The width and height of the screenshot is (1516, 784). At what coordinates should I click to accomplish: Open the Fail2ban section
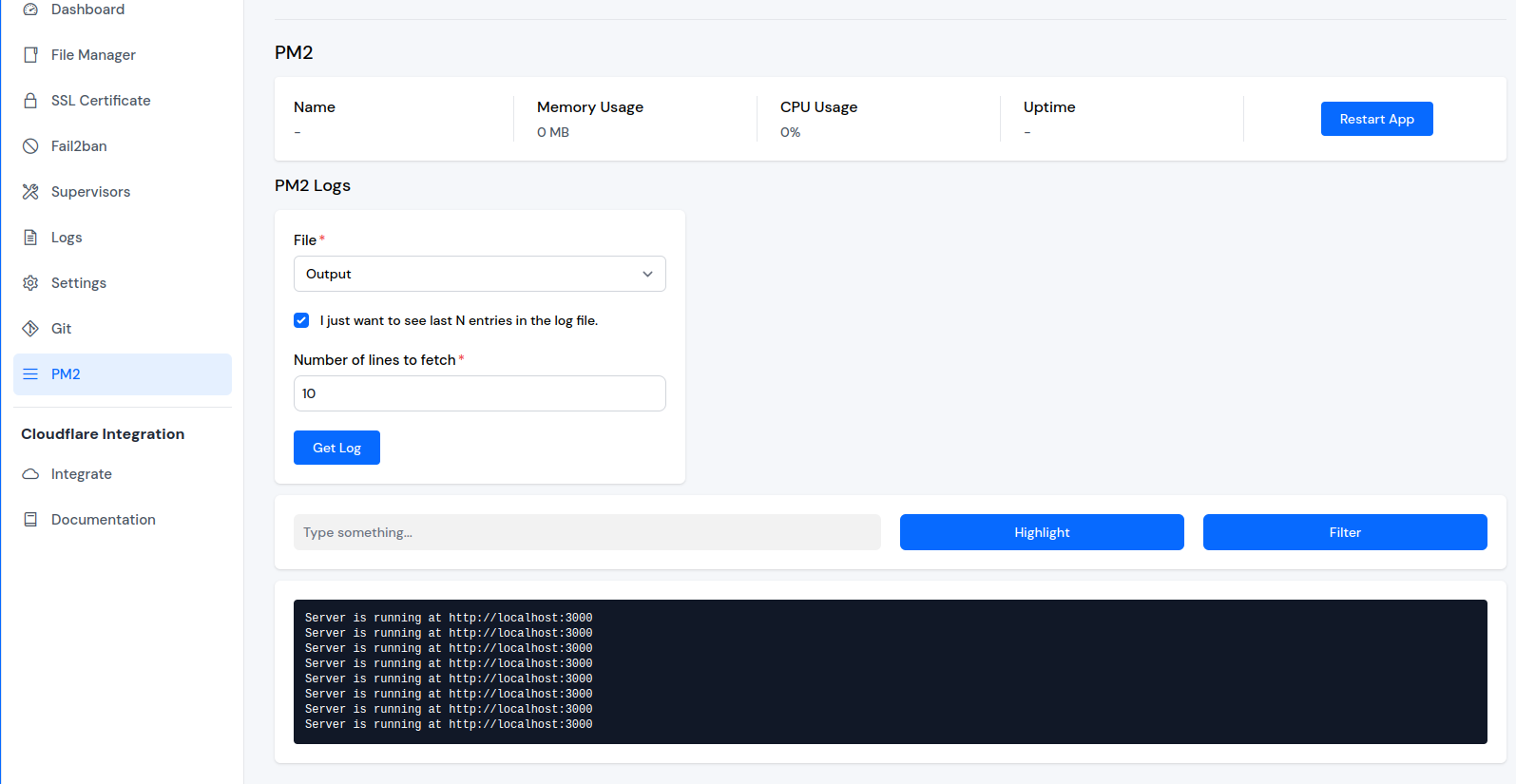tap(123, 146)
